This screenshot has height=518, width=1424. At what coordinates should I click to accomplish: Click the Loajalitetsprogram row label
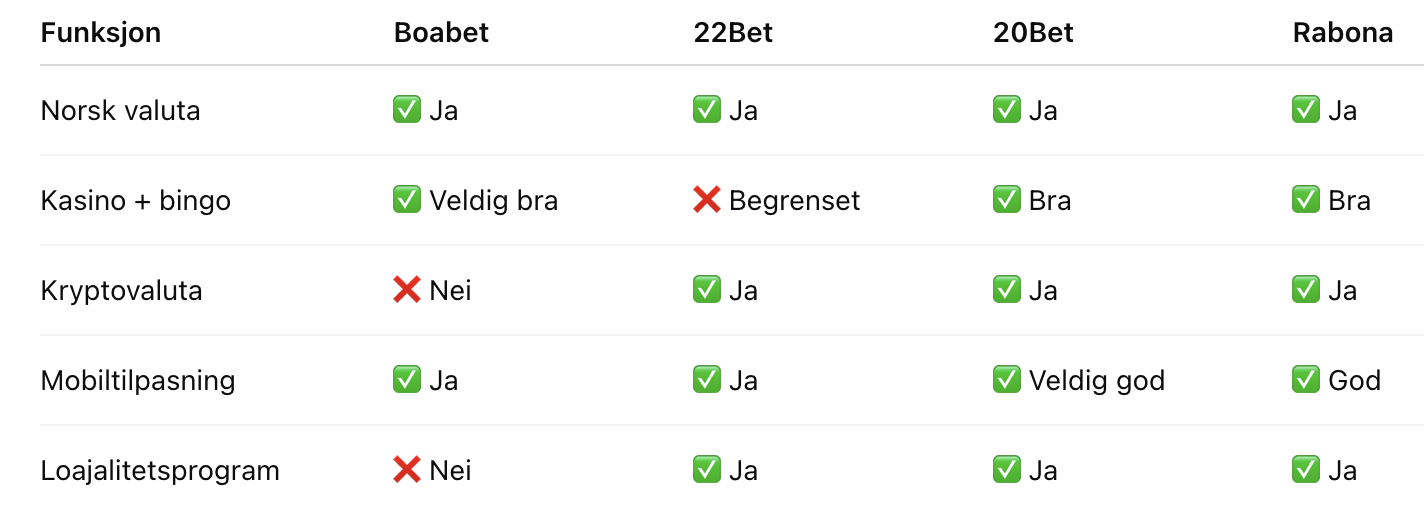(x=160, y=471)
